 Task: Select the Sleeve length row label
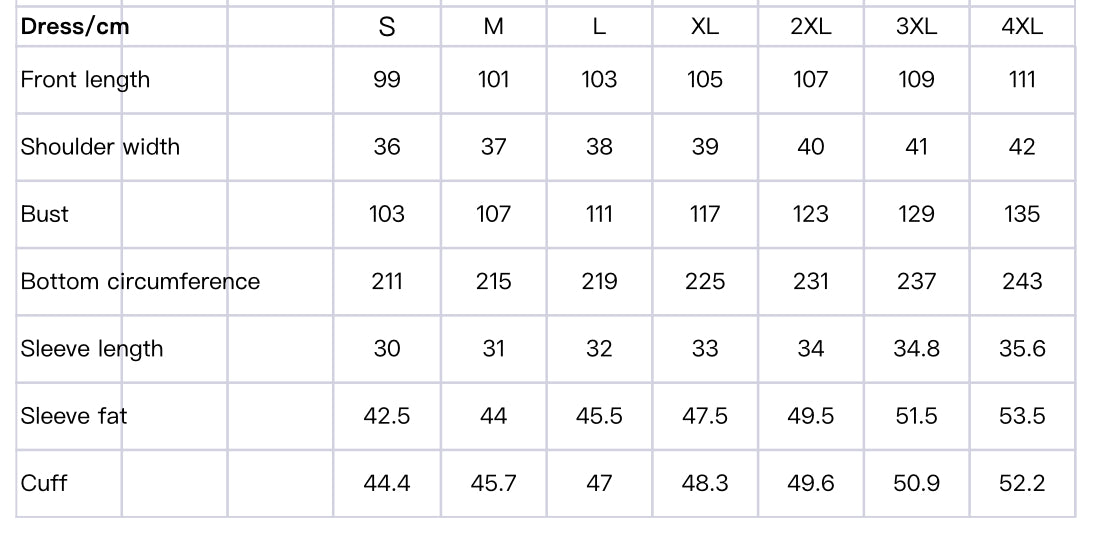coord(92,349)
